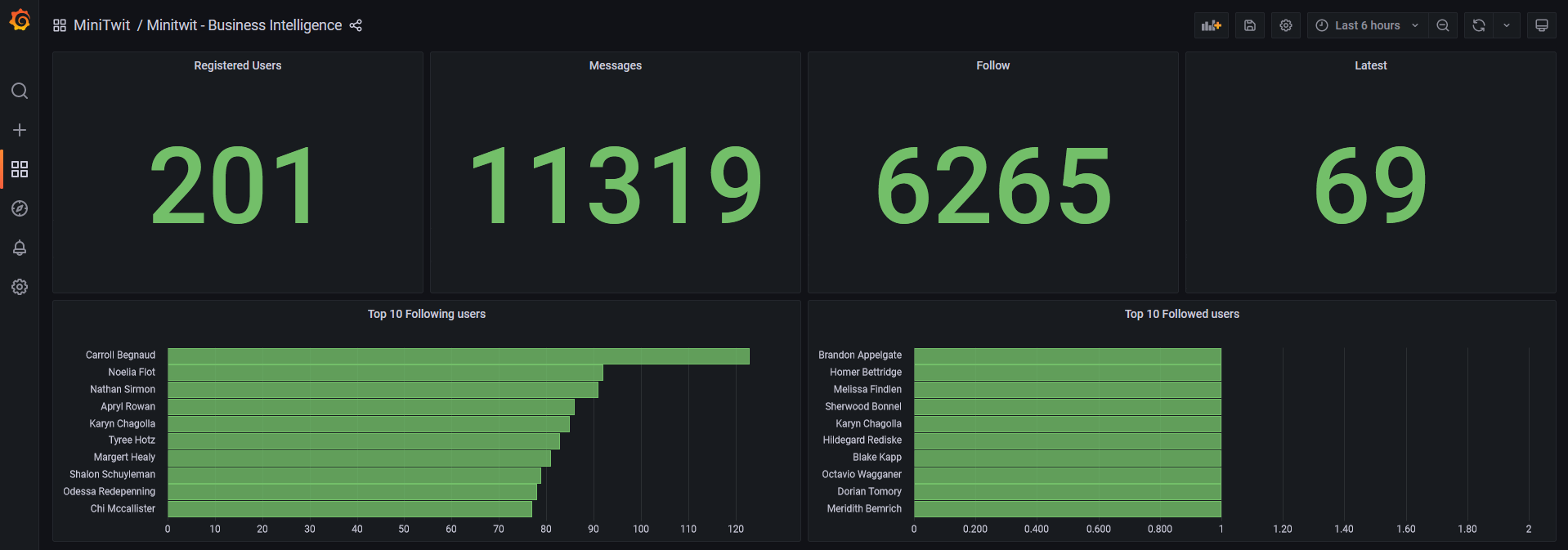Image resolution: width=1568 pixels, height=550 pixels.
Task: Click the Tyree Hotz label
Action: 132,440
